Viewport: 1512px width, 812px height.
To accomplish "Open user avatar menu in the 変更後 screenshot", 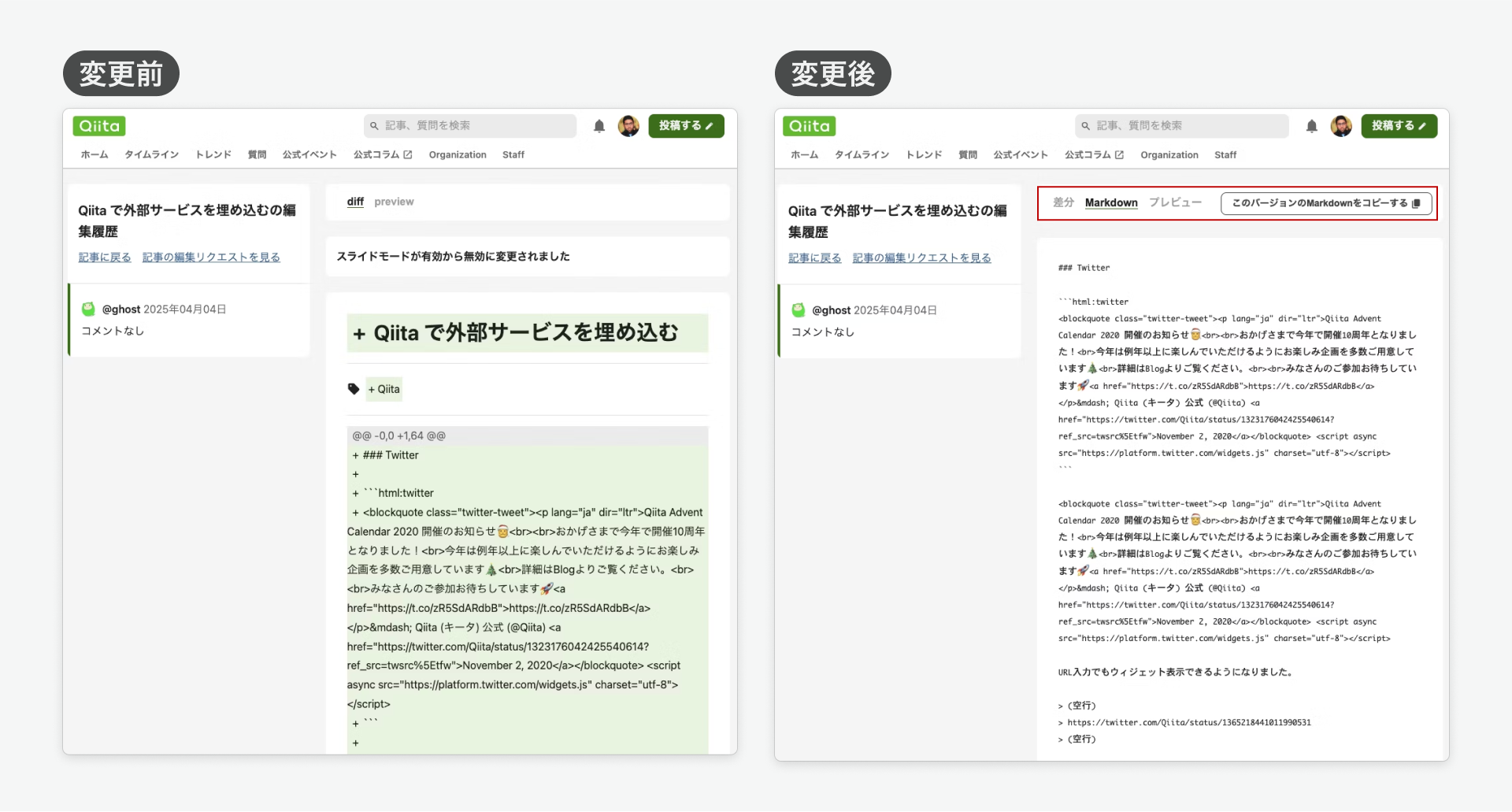I will [x=1341, y=126].
